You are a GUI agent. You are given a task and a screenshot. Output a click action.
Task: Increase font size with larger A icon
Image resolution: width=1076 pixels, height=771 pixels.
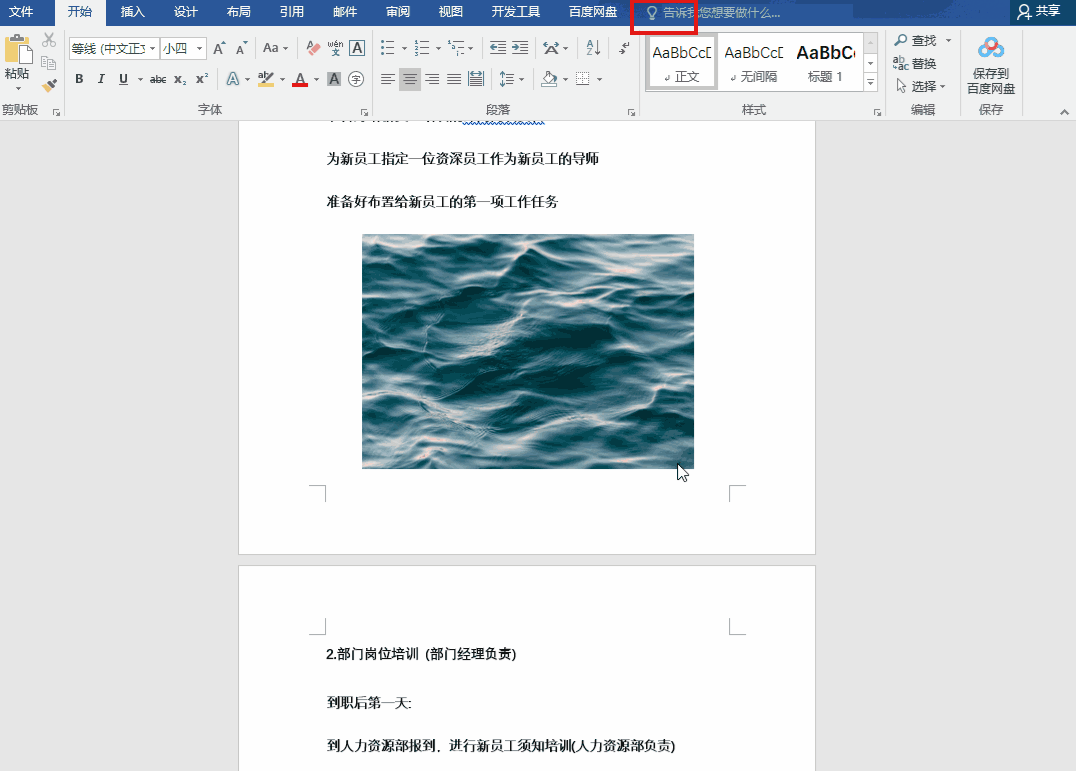(x=219, y=48)
